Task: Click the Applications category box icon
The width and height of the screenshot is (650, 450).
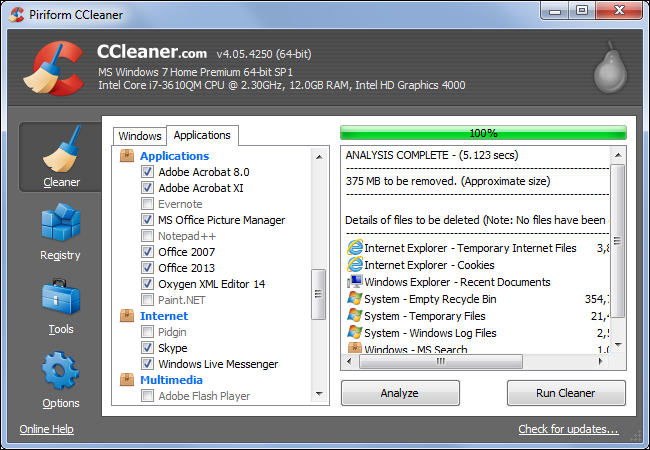Action: tap(127, 156)
